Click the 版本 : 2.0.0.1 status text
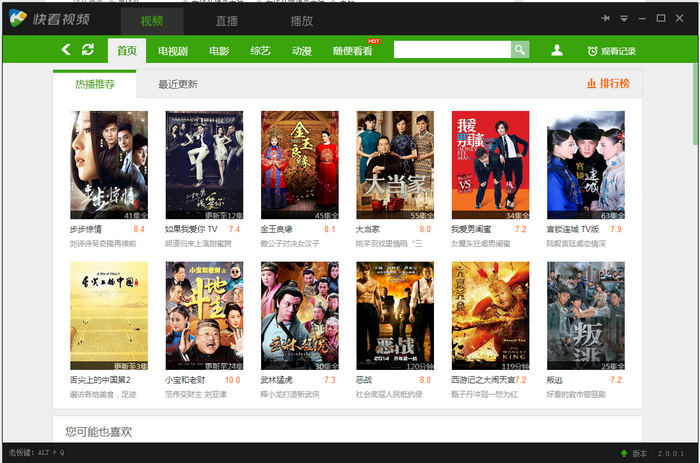The image size is (700, 463). (x=658, y=454)
